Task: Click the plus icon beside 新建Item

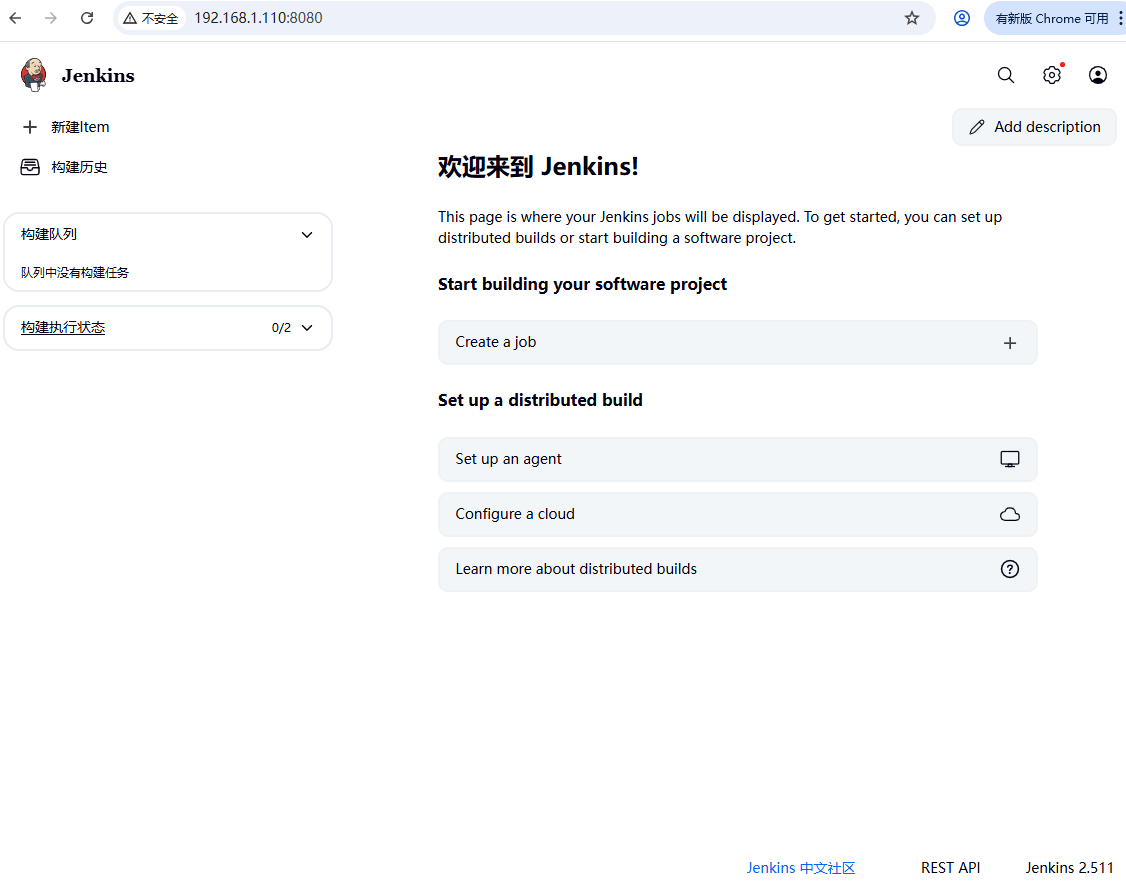Action: coord(29,127)
